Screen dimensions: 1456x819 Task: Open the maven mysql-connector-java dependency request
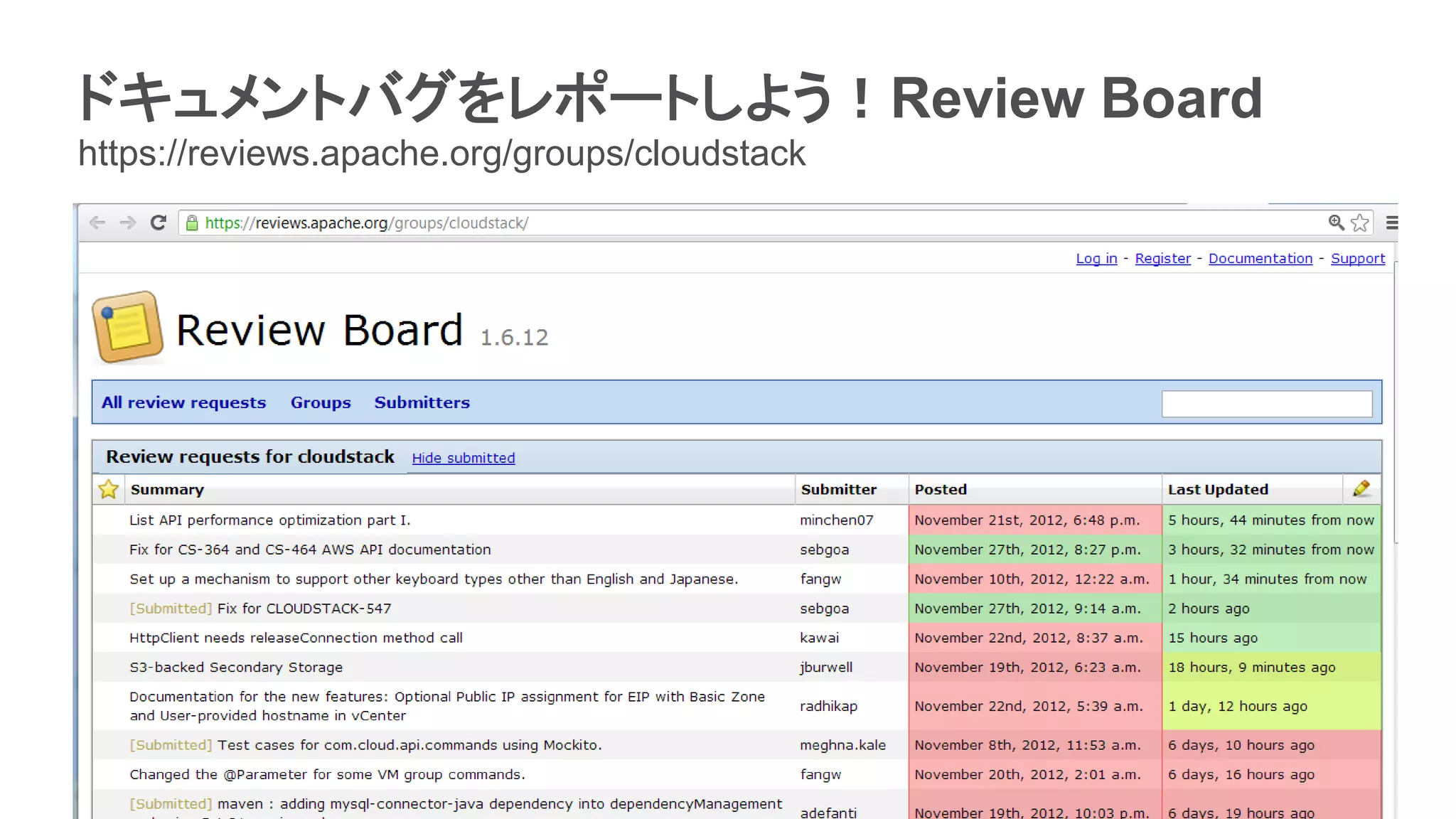tap(456, 805)
